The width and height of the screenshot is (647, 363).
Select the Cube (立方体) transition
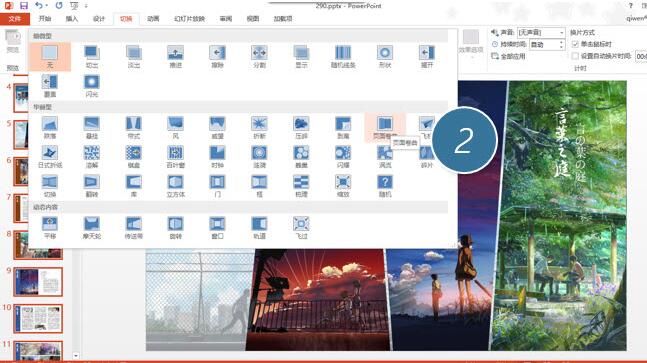[x=175, y=186]
